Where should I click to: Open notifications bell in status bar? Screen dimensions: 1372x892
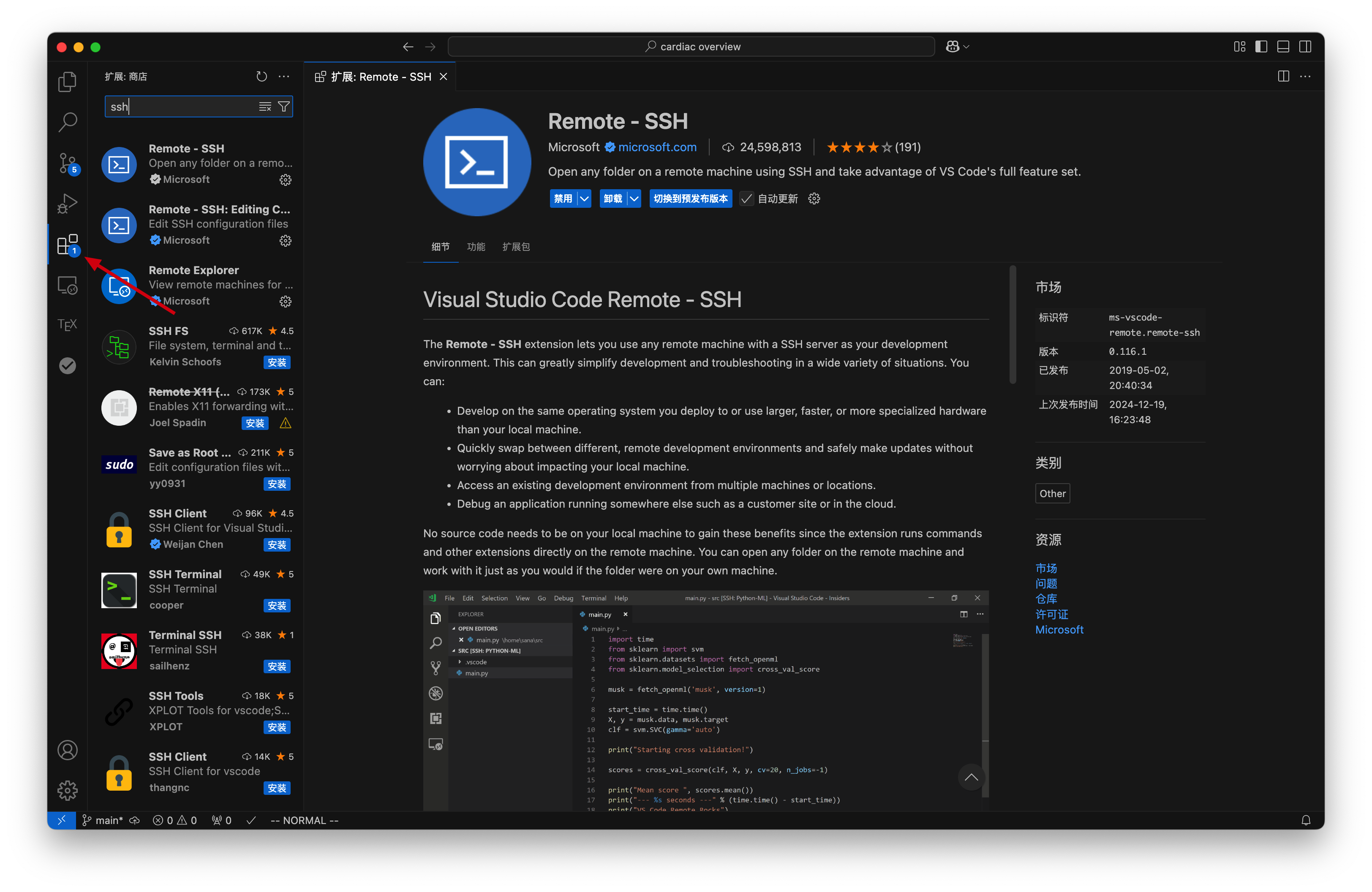pos(1306,820)
